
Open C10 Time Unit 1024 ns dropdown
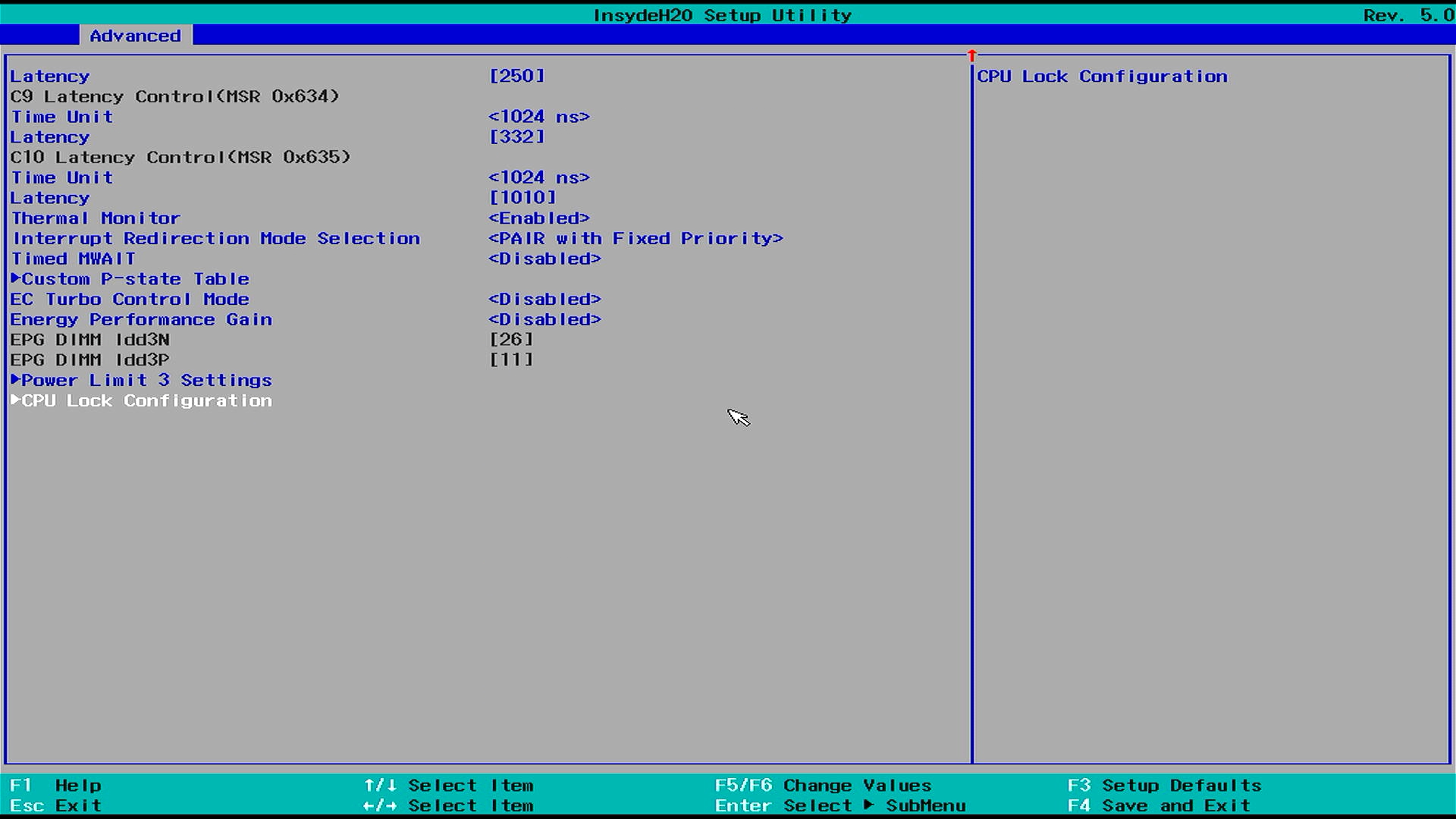pos(538,177)
